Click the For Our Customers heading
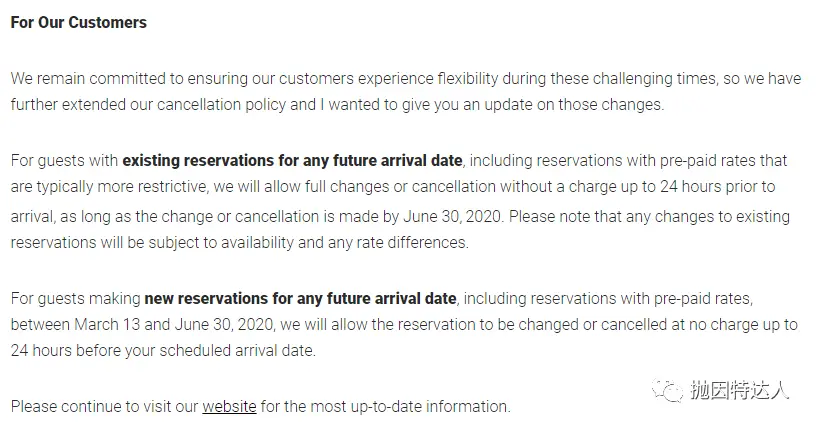 (x=78, y=22)
